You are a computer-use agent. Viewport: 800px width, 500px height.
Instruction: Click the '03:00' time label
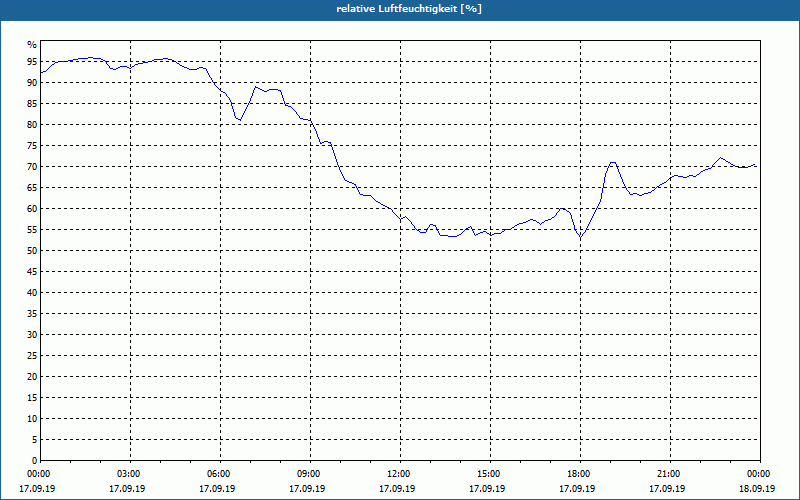tap(130, 474)
